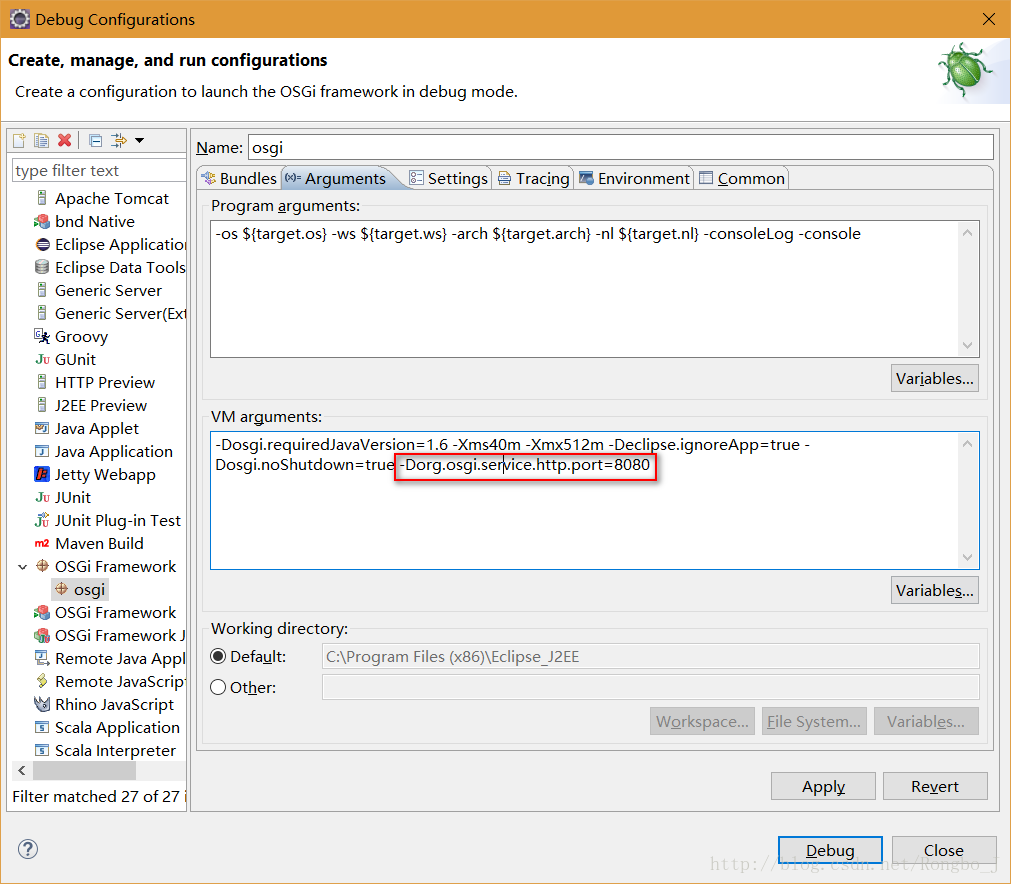Click the Close button

click(x=944, y=850)
